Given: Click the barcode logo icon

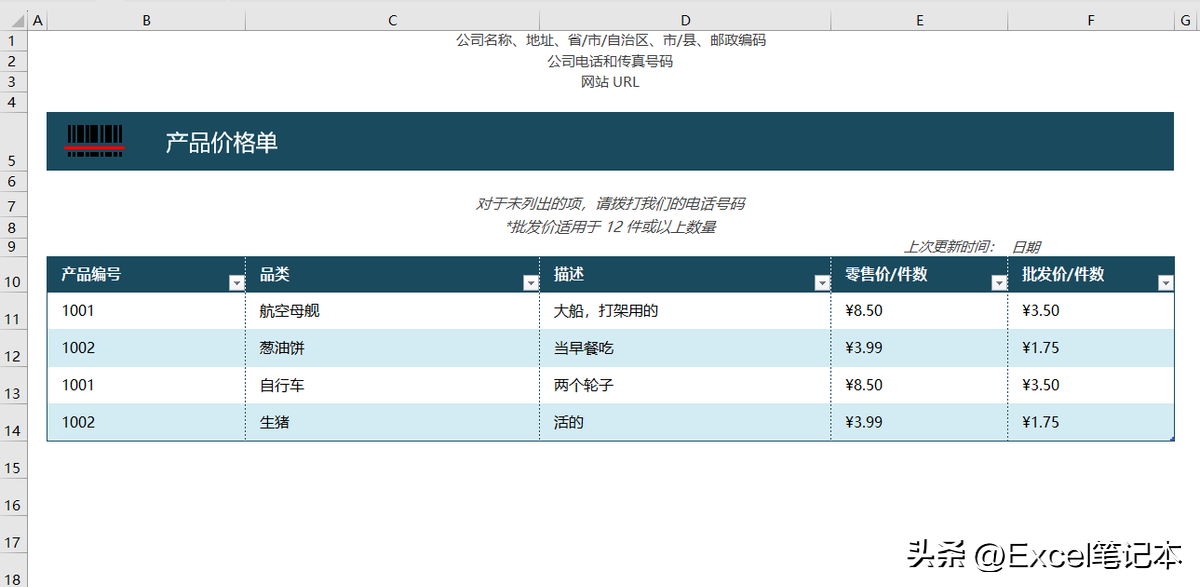Looking at the screenshot, I should (x=95, y=141).
